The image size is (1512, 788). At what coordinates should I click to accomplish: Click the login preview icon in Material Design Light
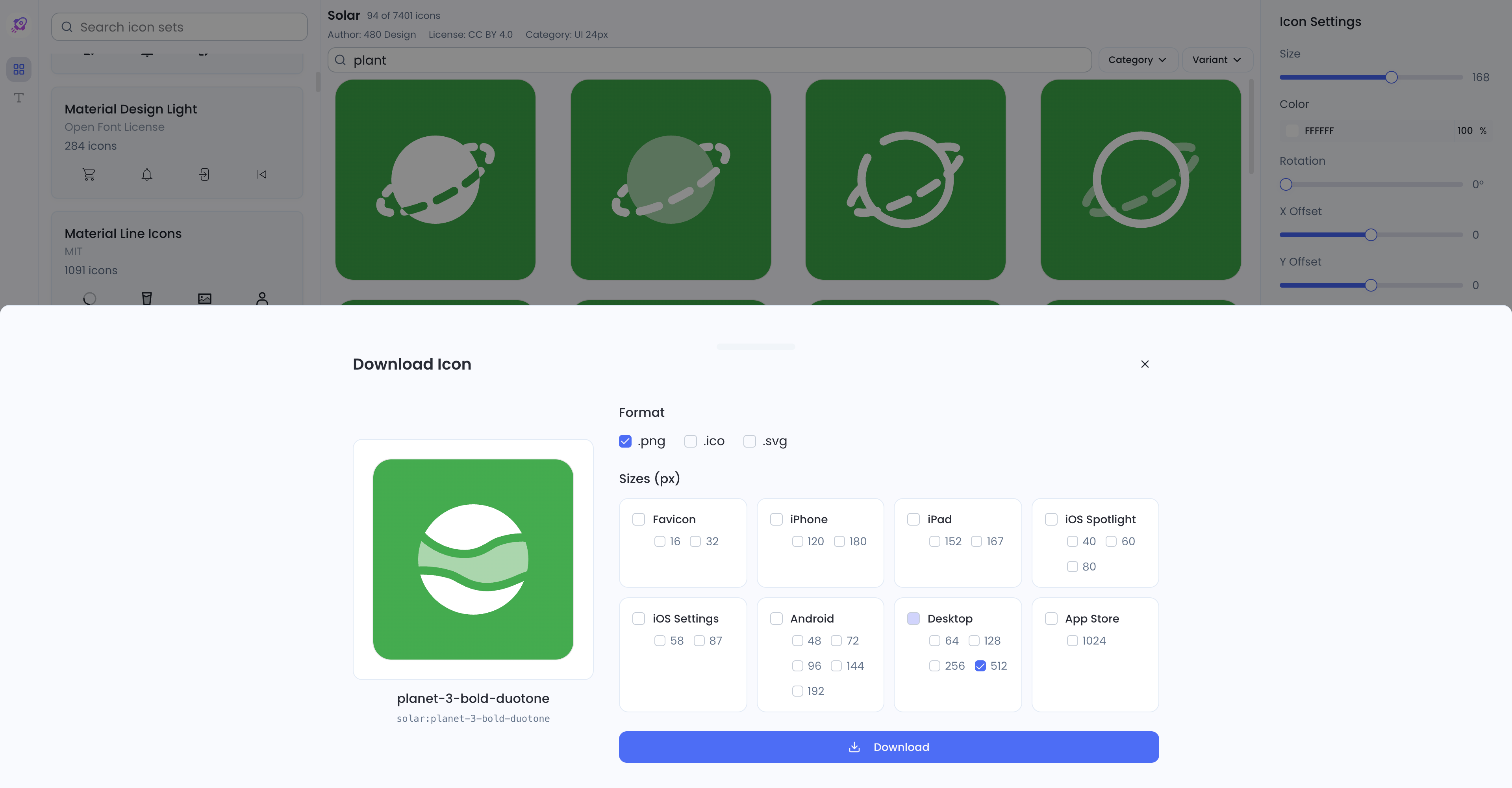204,174
